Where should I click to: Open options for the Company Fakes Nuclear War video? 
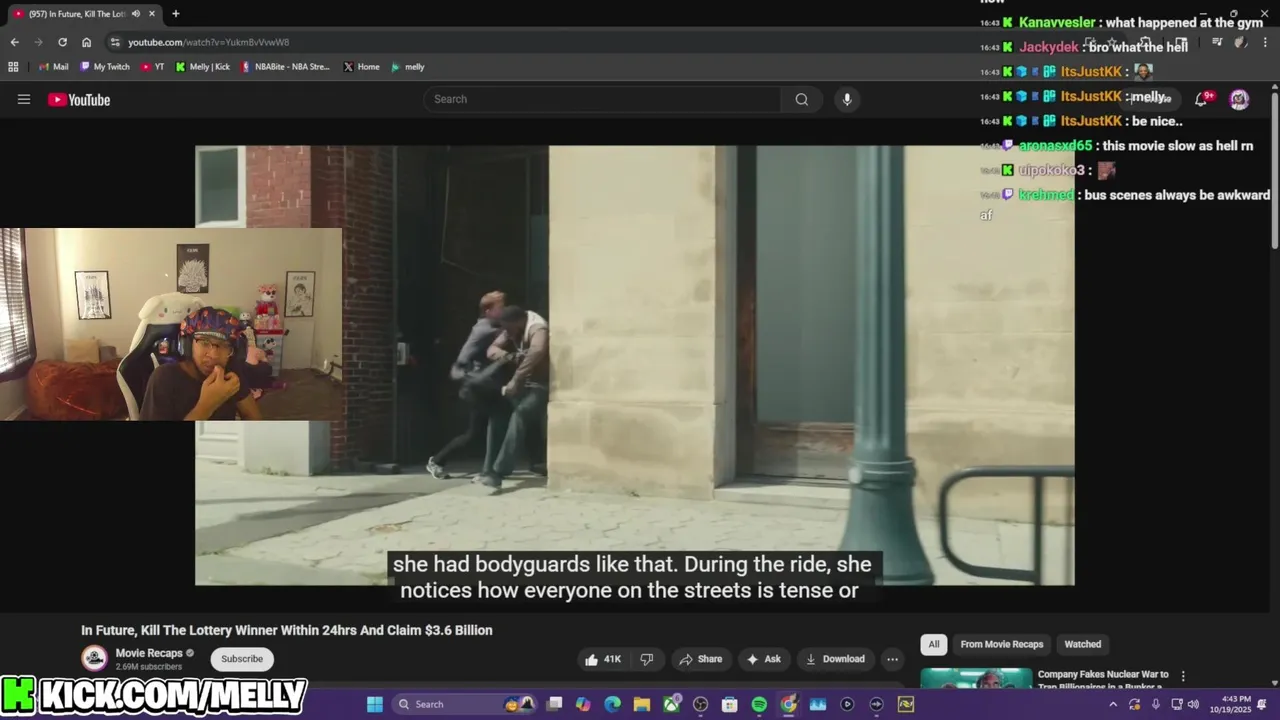pos(1183,676)
